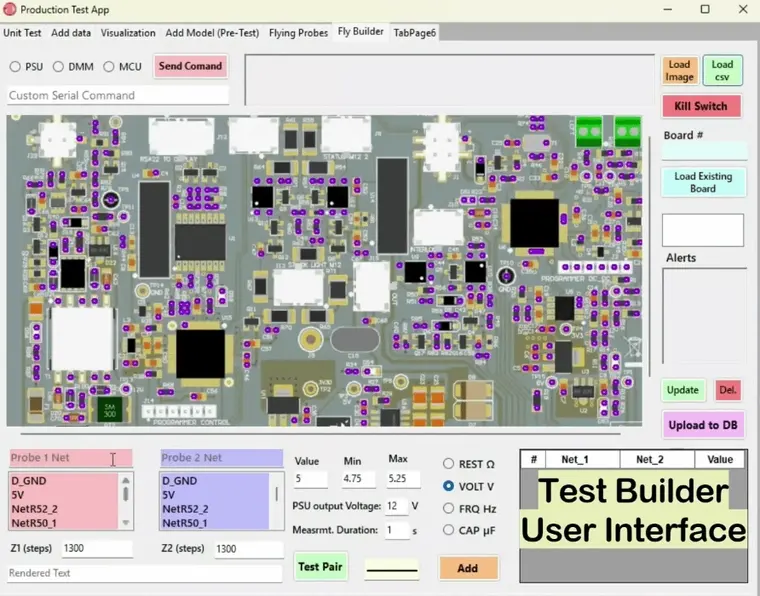760x596 pixels.
Task: Click the Min field showing 4.75
Action: [x=358, y=479]
